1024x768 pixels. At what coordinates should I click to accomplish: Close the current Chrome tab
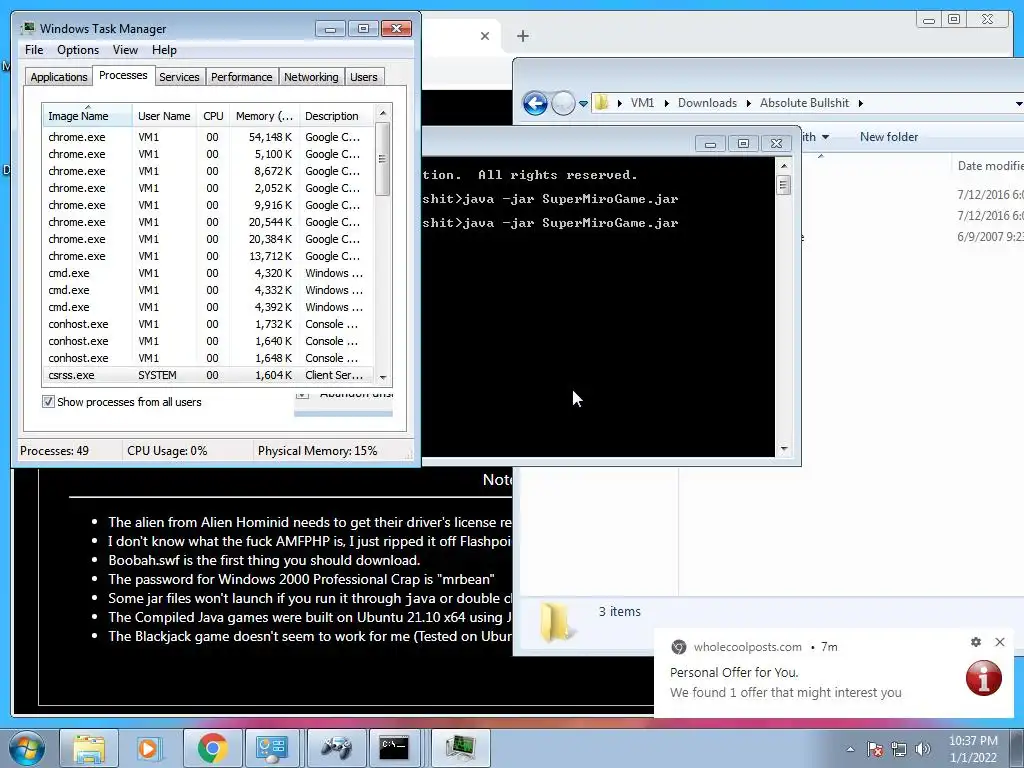tap(485, 36)
